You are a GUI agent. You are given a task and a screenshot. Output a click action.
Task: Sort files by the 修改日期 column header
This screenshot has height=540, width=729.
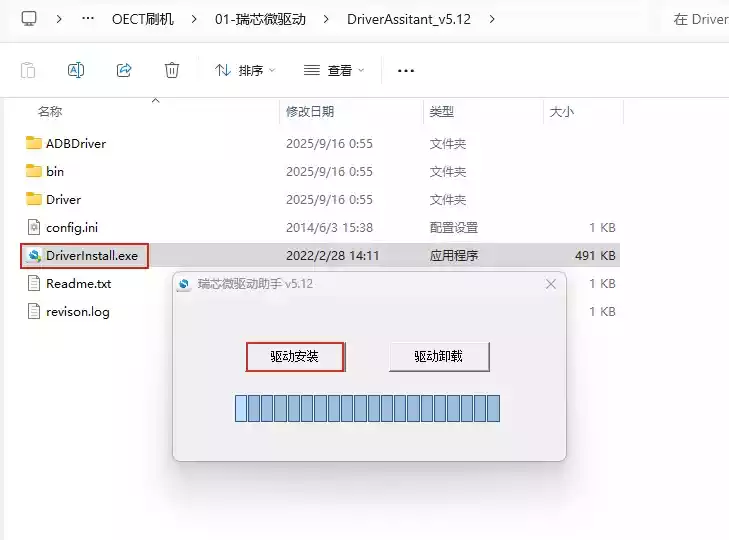coord(310,111)
